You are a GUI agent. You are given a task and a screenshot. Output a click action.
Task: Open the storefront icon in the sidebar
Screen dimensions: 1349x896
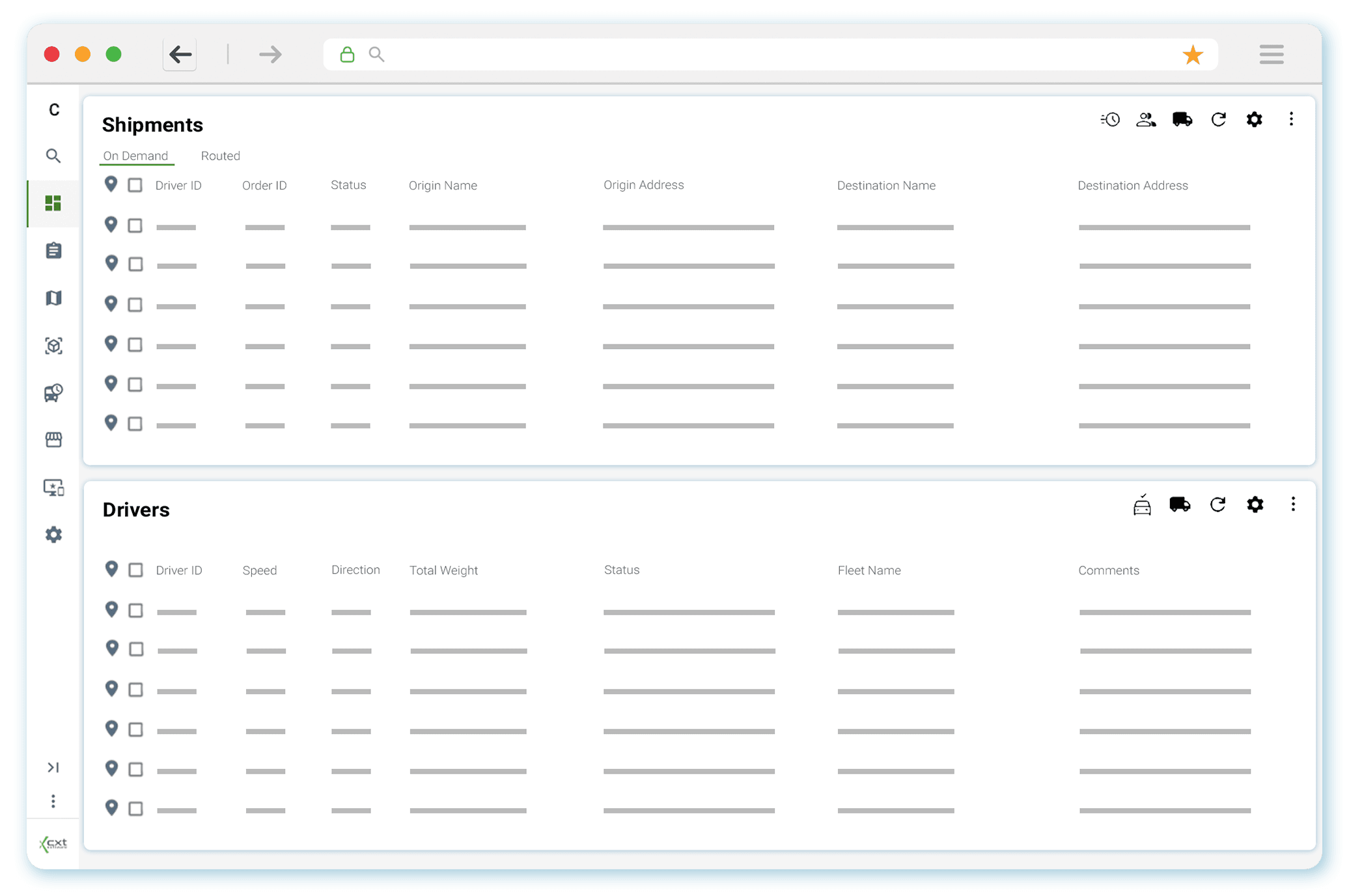[53, 440]
